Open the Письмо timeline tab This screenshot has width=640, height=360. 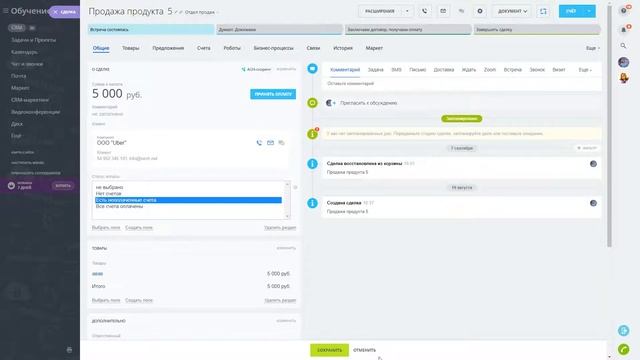[x=418, y=70]
